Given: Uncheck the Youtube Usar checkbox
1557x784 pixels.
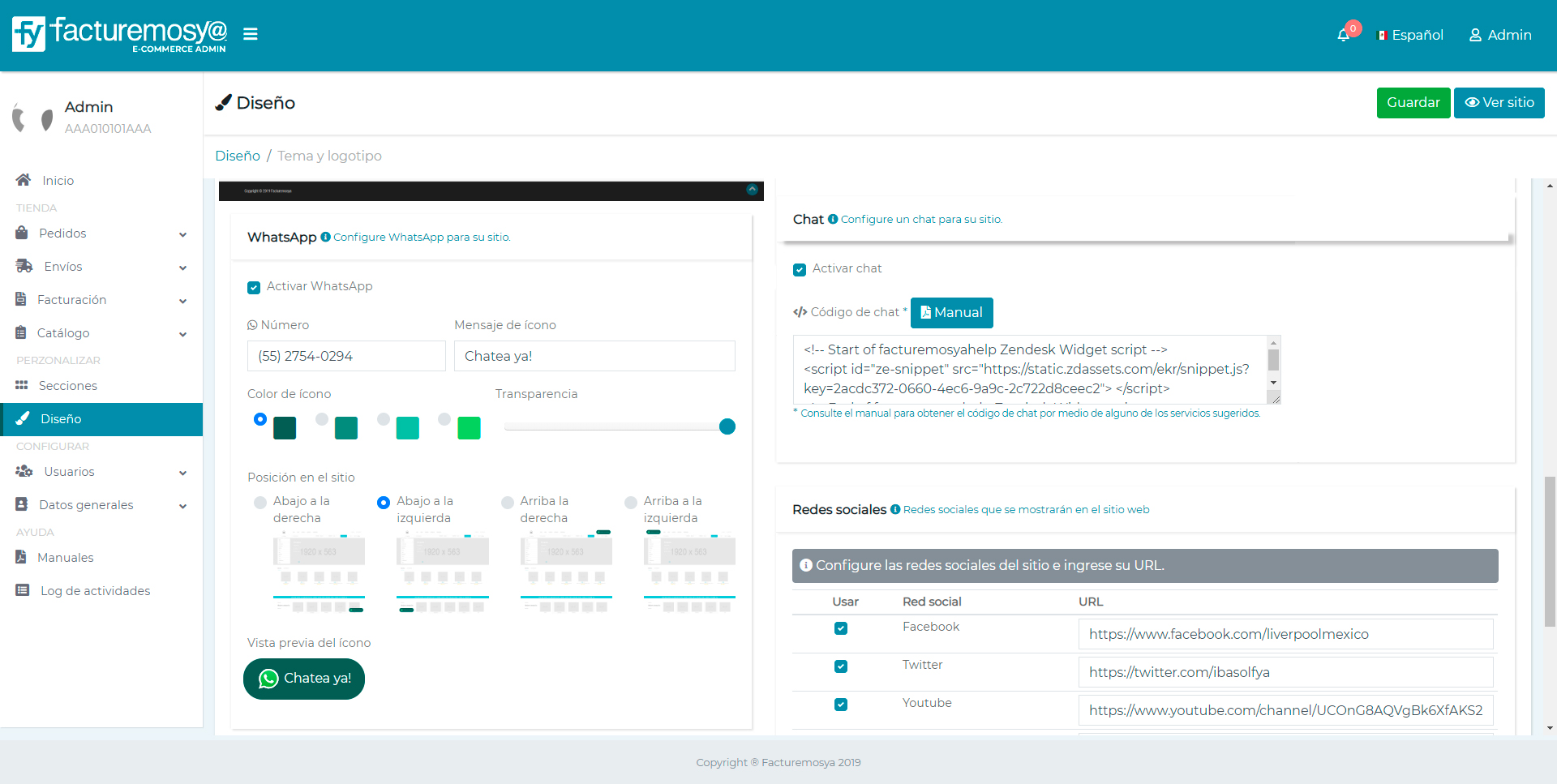Looking at the screenshot, I should point(841,705).
